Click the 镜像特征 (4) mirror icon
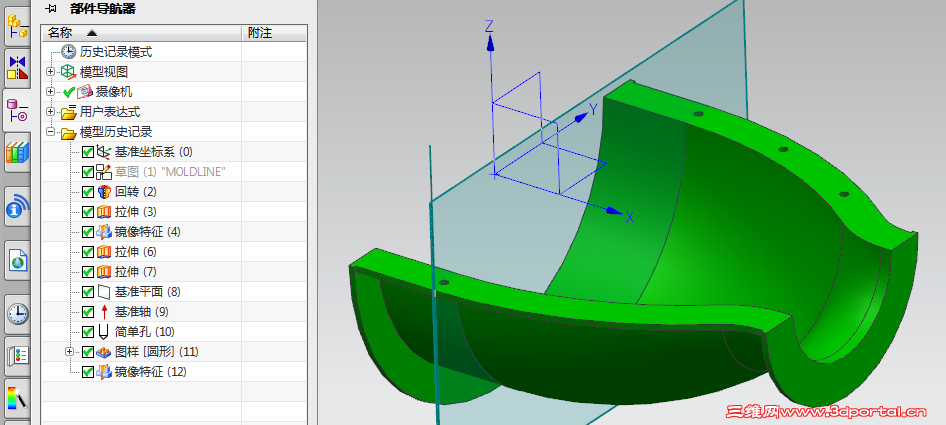This screenshot has height=425, width=946. coord(104,232)
